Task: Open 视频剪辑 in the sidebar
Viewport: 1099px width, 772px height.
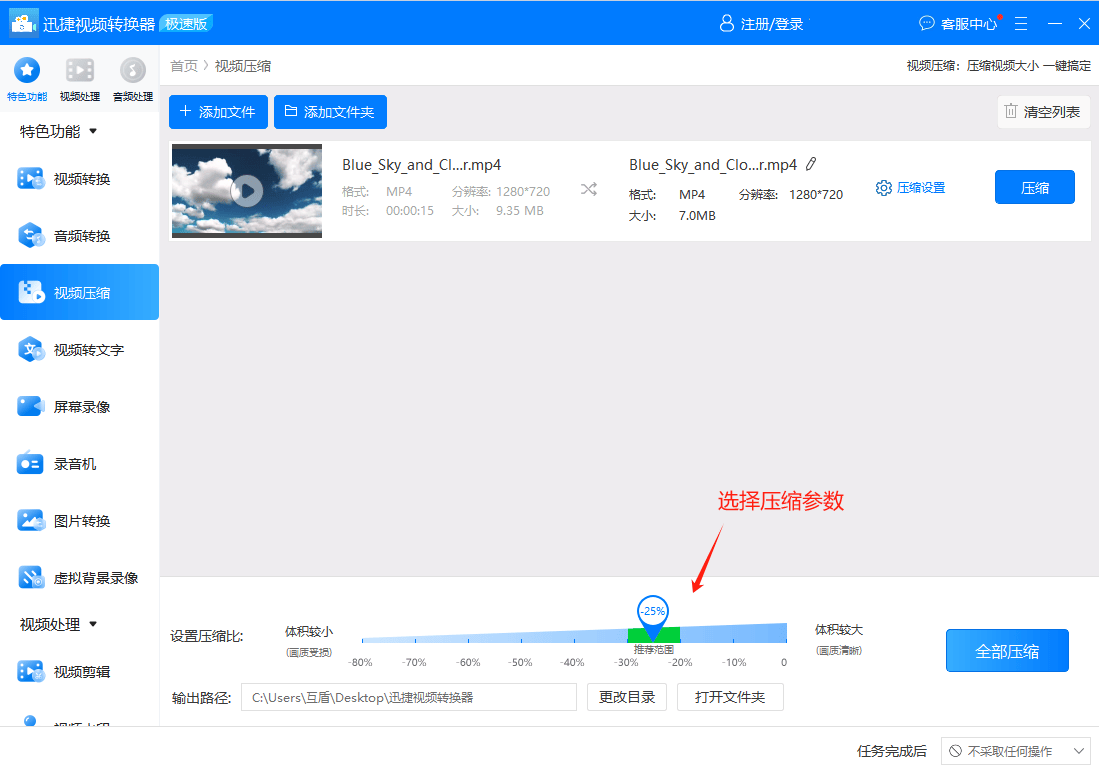Action: [79, 672]
